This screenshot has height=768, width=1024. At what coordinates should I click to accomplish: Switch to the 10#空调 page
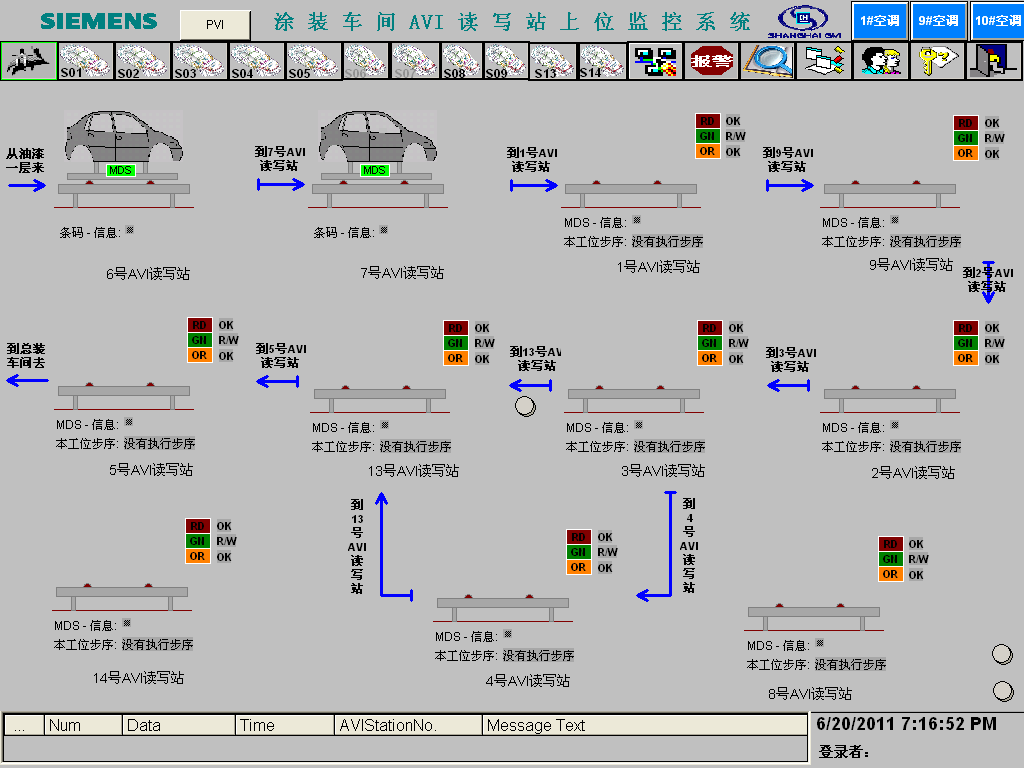[996, 20]
